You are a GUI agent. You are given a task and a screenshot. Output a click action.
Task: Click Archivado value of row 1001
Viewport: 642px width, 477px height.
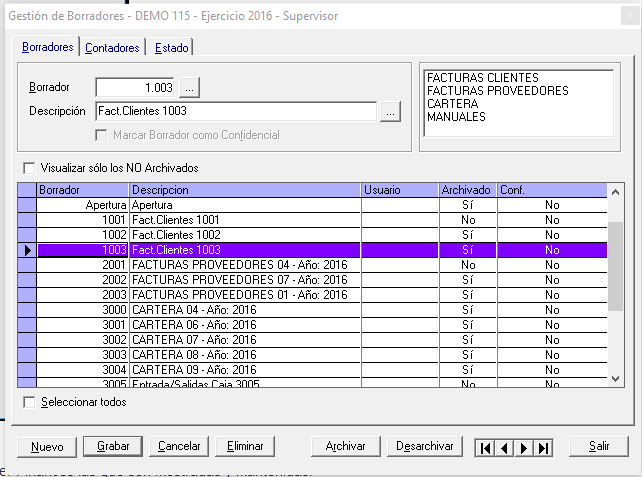468,220
